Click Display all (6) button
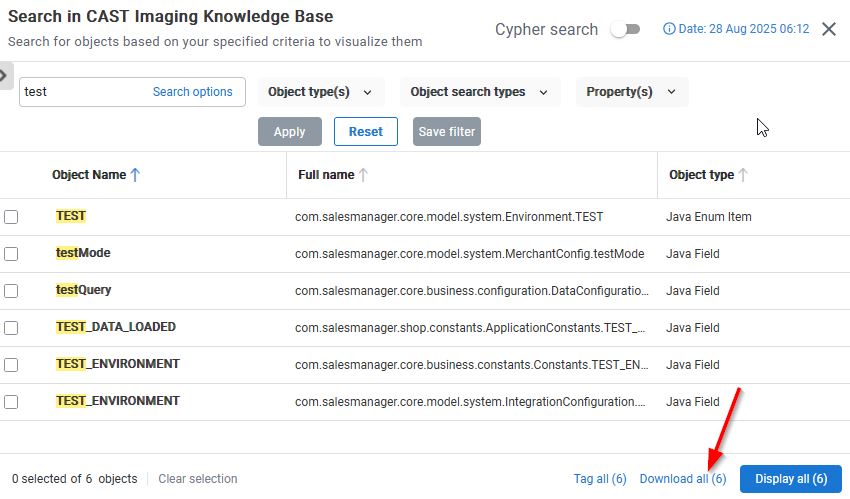The width and height of the screenshot is (850, 499). [790, 479]
